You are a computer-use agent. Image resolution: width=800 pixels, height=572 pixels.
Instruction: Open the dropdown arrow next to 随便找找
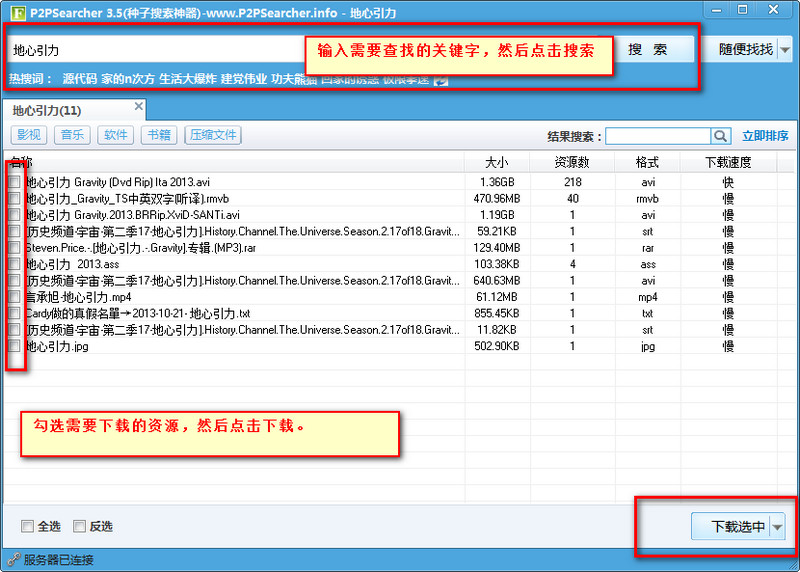(786, 50)
